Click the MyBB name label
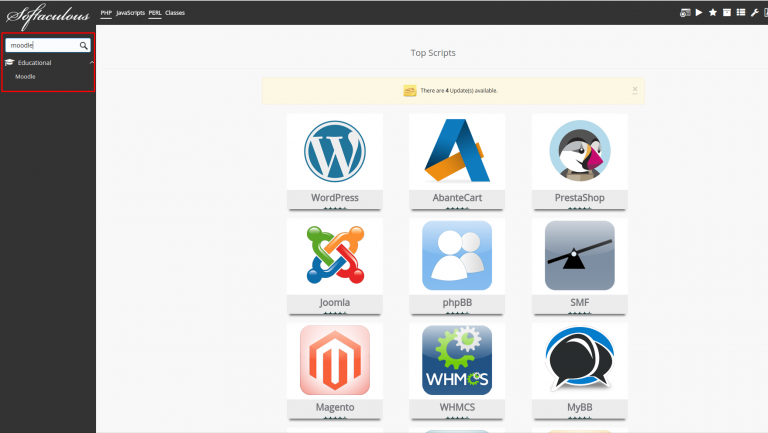Viewport: 768px width, 433px height. click(x=579, y=407)
